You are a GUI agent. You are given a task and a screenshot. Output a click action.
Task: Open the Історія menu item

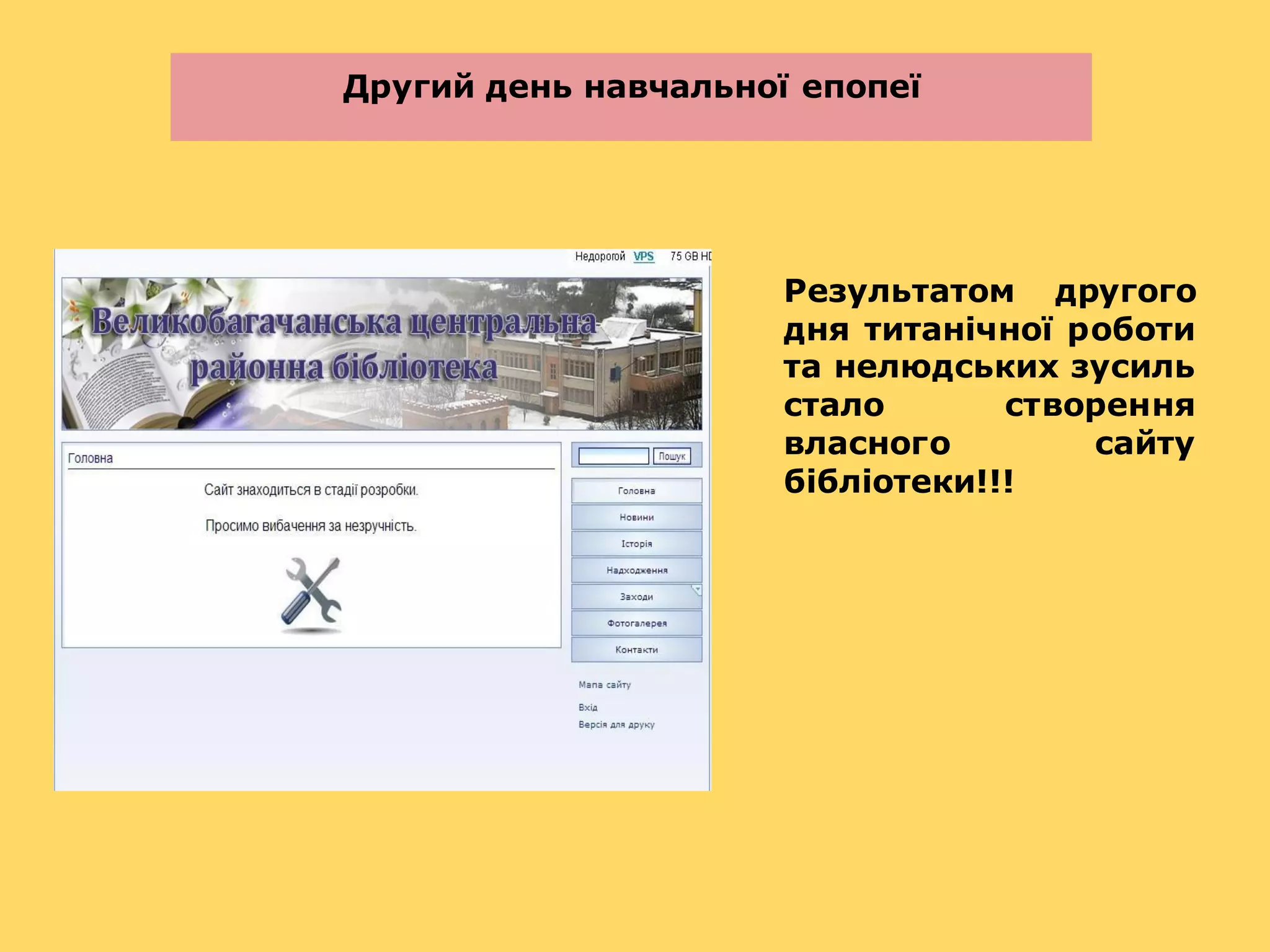click(636, 544)
